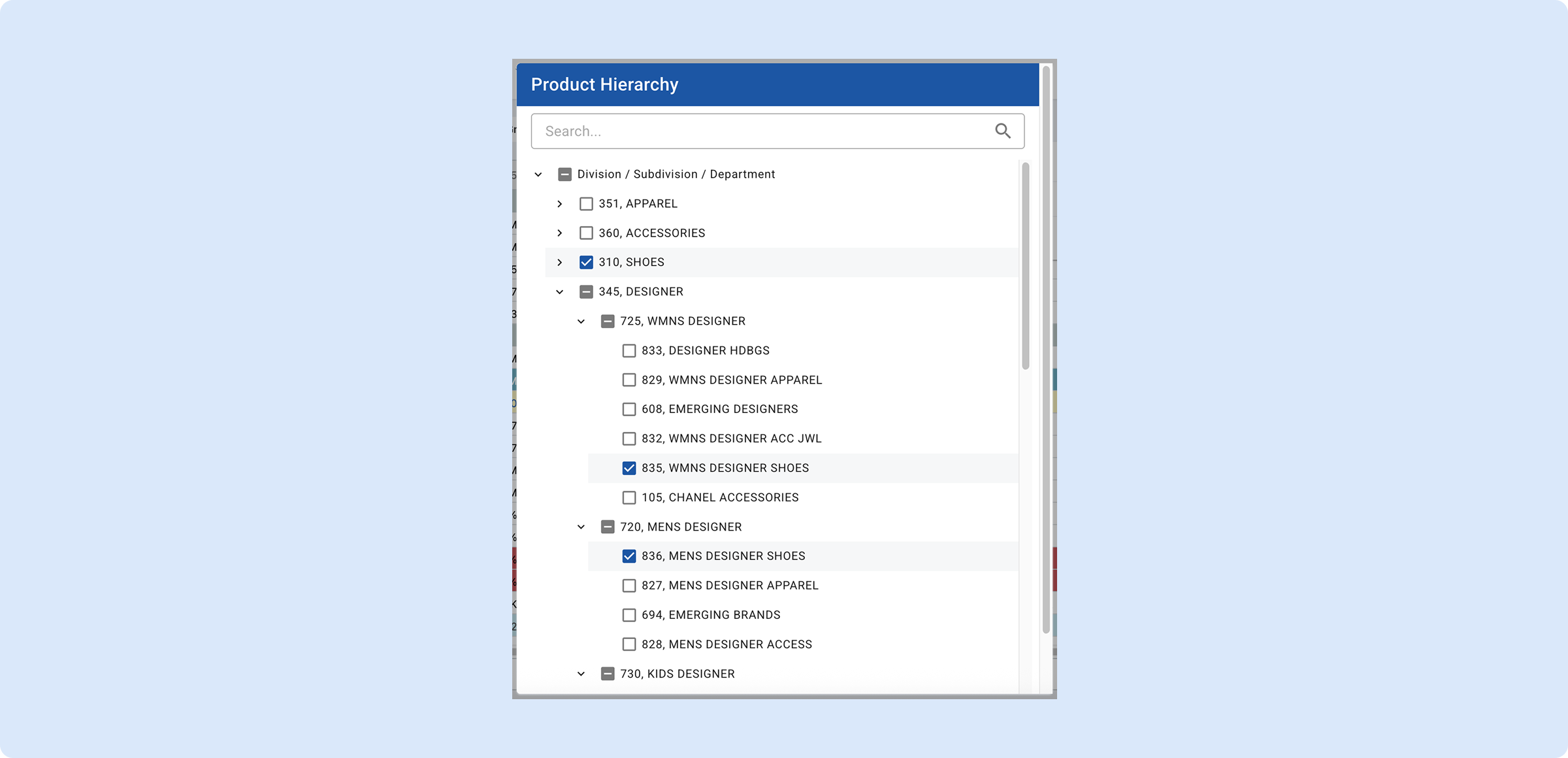The width and height of the screenshot is (1568, 758).
Task: Uncheck 836, MENS DESIGNER SHOES checkbox
Action: pos(629,556)
